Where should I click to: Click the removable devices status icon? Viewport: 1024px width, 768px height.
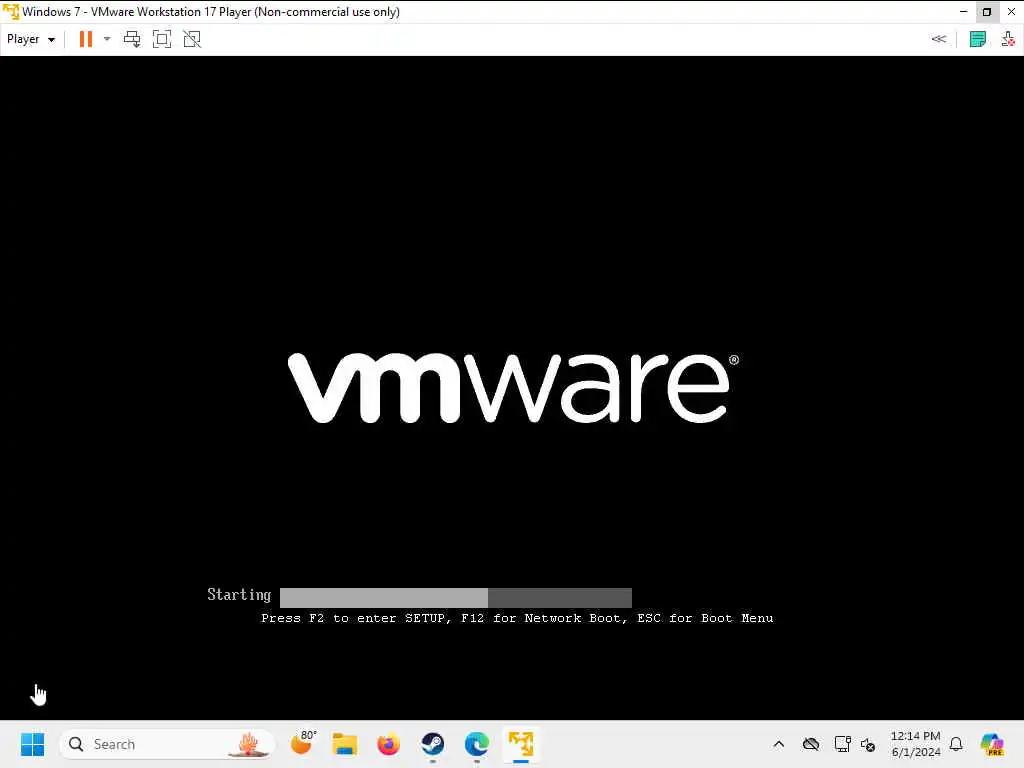[1008, 39]
